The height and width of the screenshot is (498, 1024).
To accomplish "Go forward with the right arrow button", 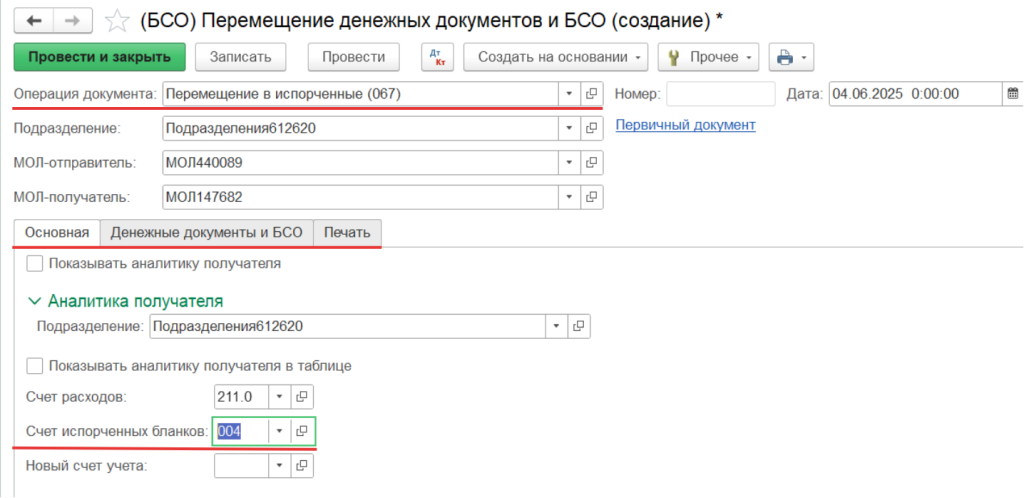I will coord(72,21).
